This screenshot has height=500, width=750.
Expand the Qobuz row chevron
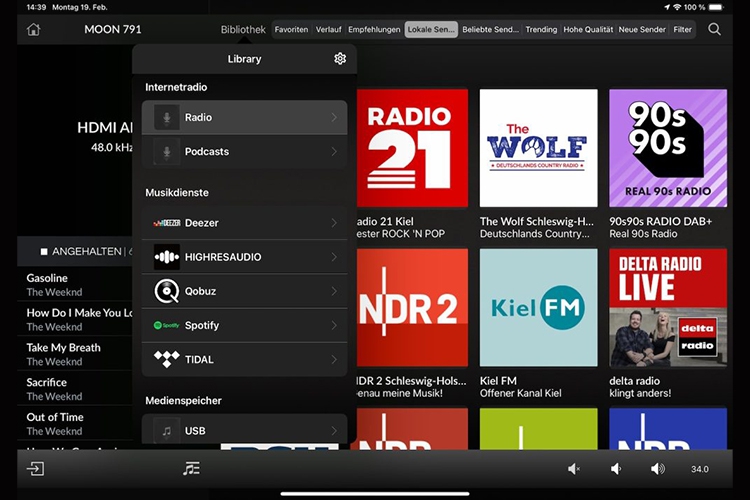point(334,291)
